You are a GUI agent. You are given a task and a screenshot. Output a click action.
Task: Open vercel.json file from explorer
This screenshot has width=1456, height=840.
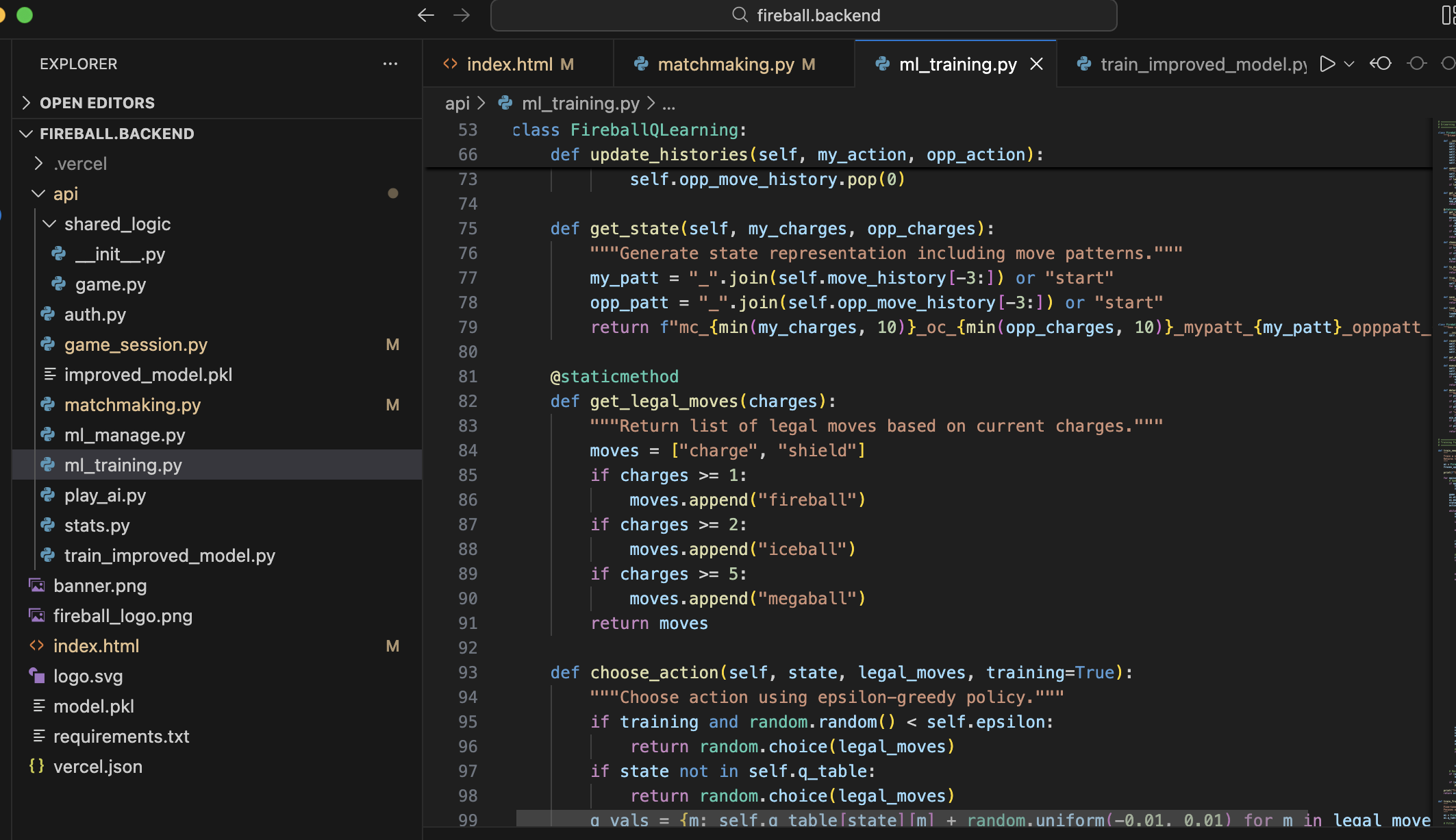click(x=98, y=767)
